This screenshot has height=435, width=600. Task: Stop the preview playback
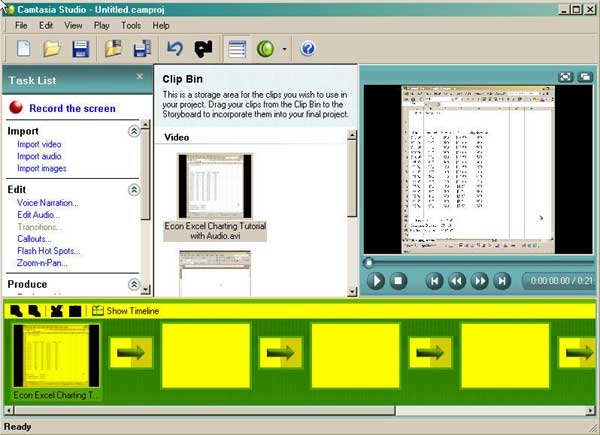[x=398, y=281]
